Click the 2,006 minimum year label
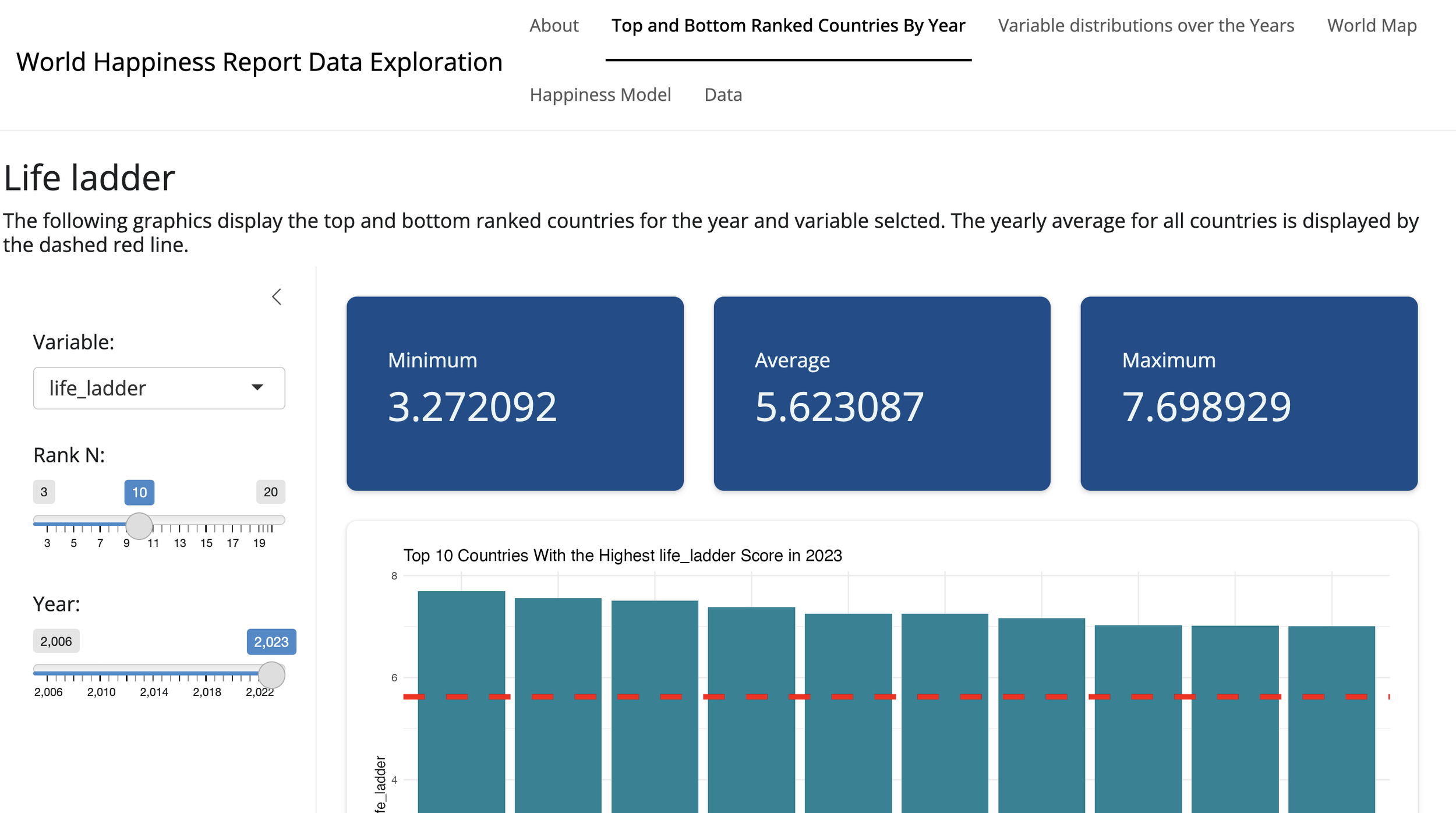The width and height of the screenshot is (1456, 813). pos(56,641)
